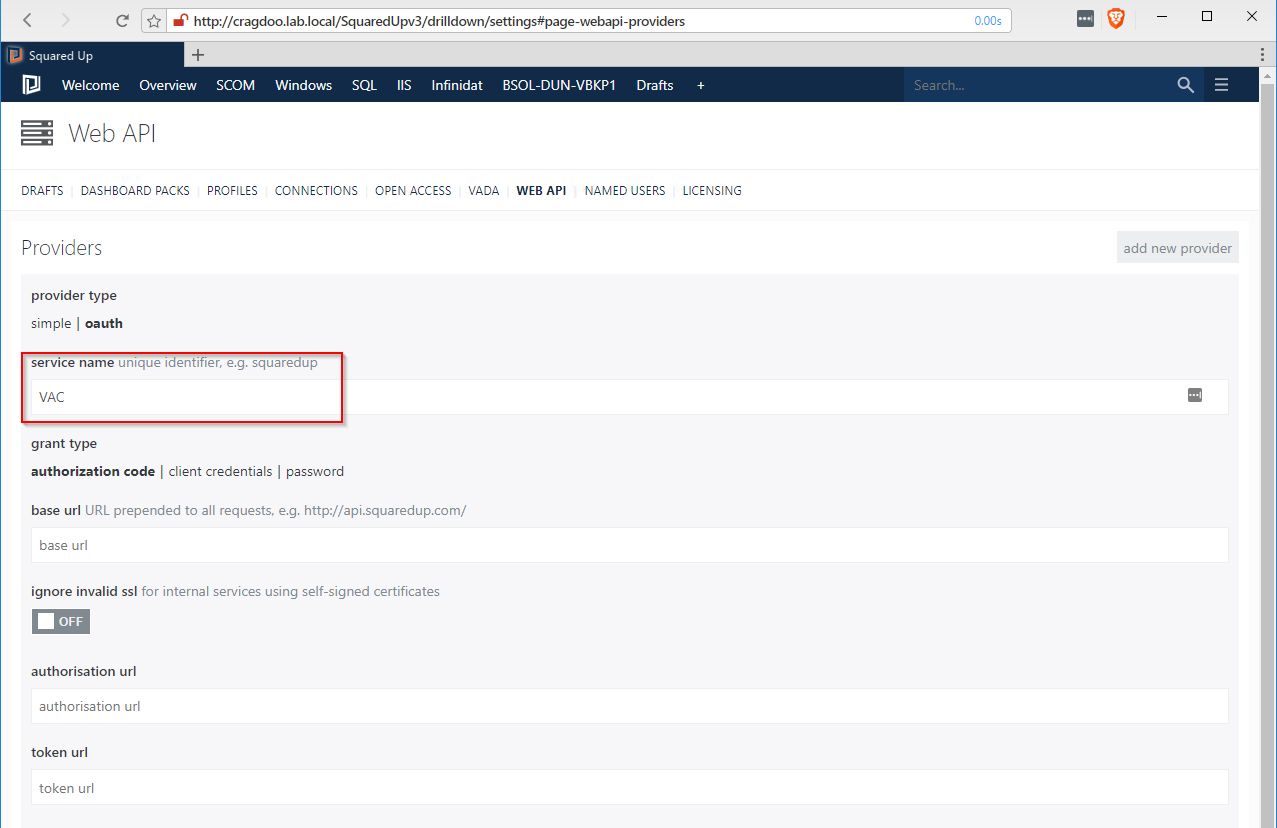Open the SQL menu item

point(364,85)
